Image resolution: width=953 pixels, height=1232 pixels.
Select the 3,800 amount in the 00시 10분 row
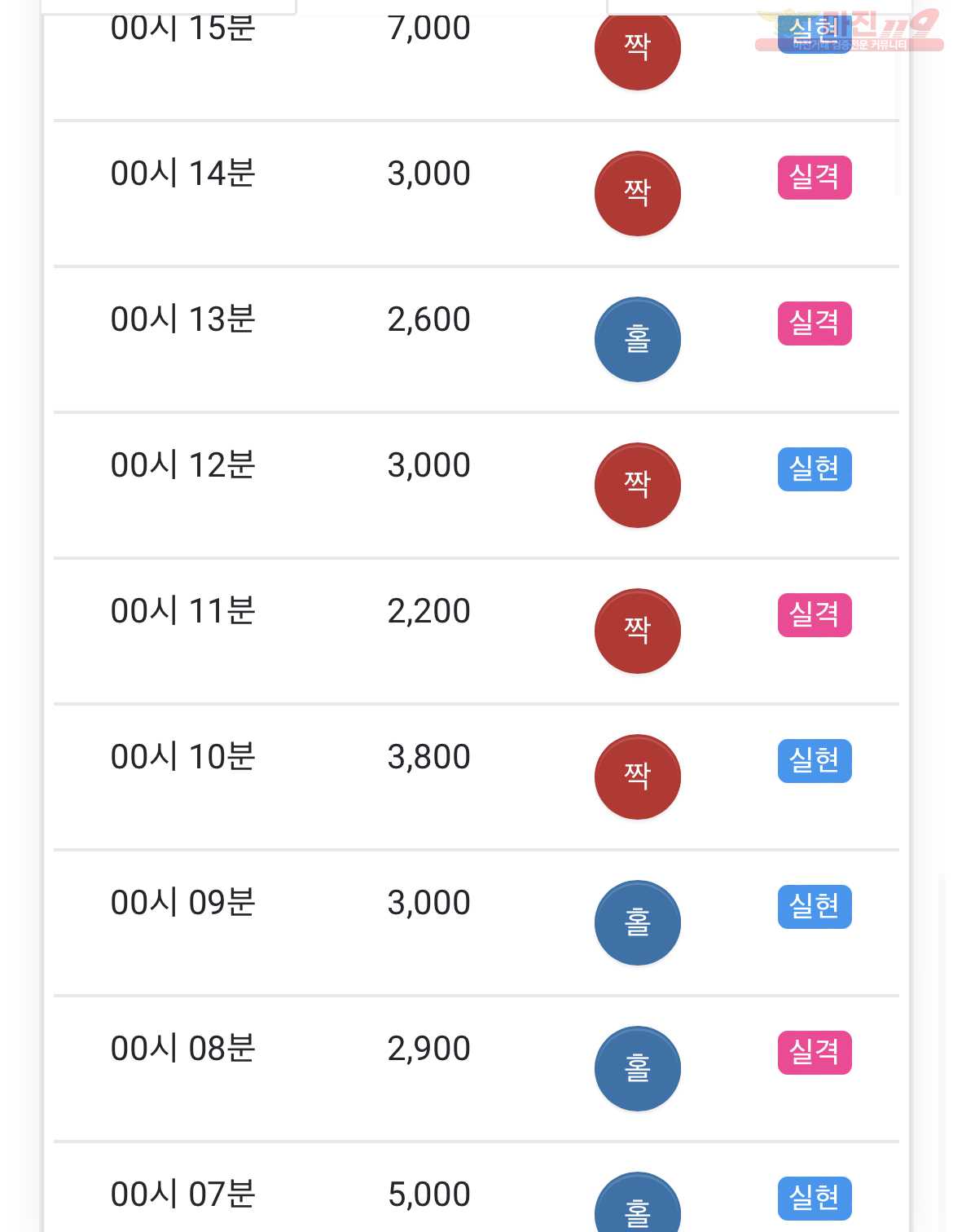[429, 757]
